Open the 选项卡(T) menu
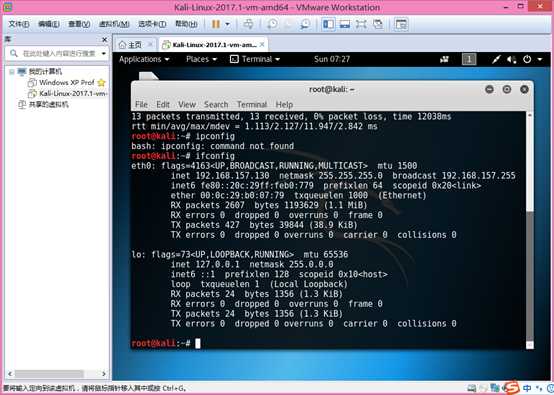Viewport: 554px width, 395px height. pyautogui.click(x=152, y=24)
